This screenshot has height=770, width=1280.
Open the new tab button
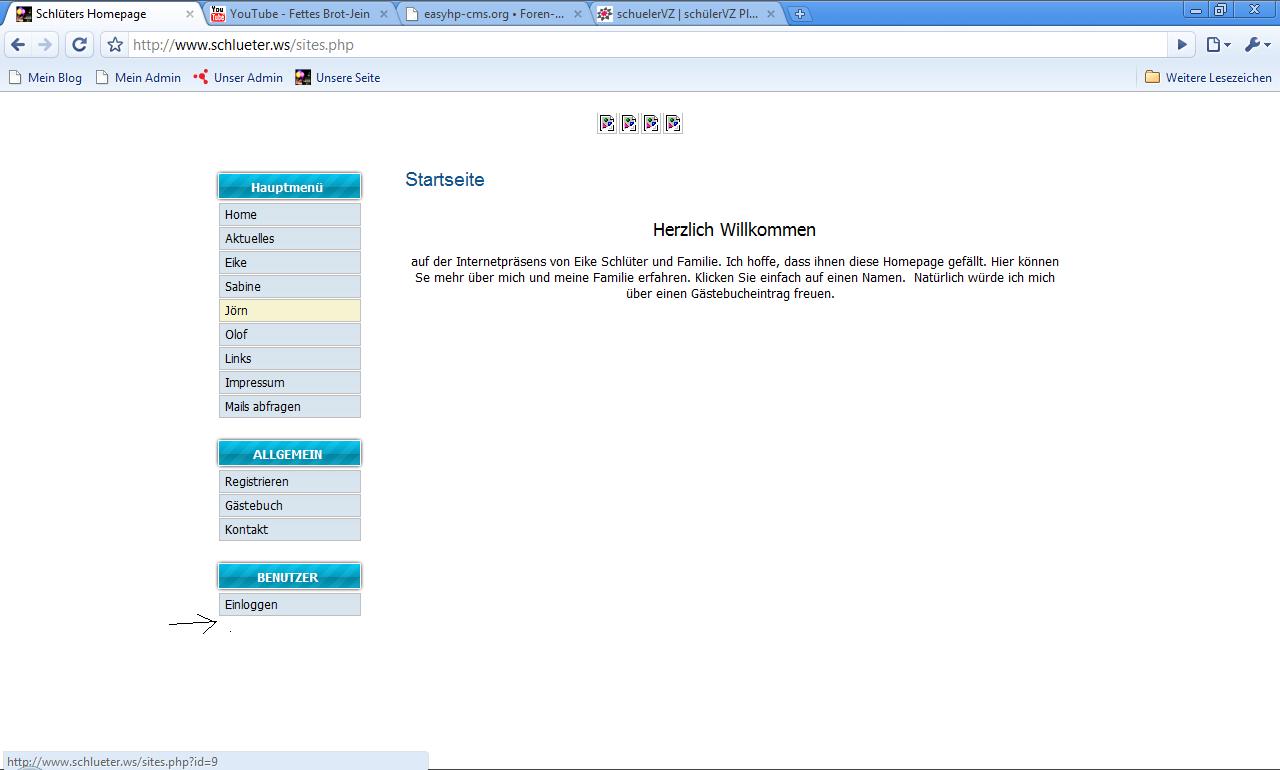[799, 14]
